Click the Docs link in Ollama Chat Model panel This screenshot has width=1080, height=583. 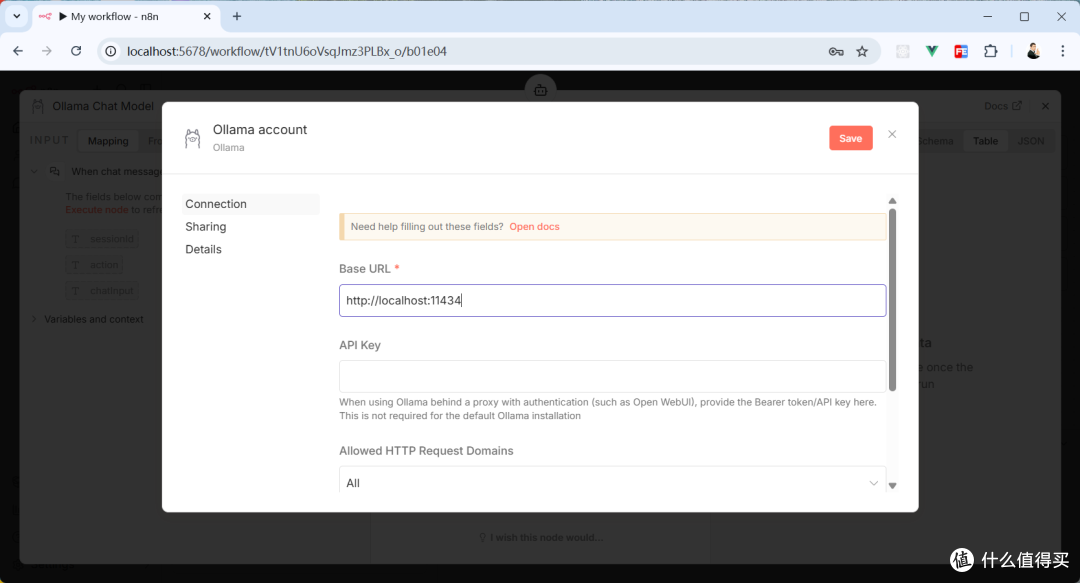(1002, 106)
